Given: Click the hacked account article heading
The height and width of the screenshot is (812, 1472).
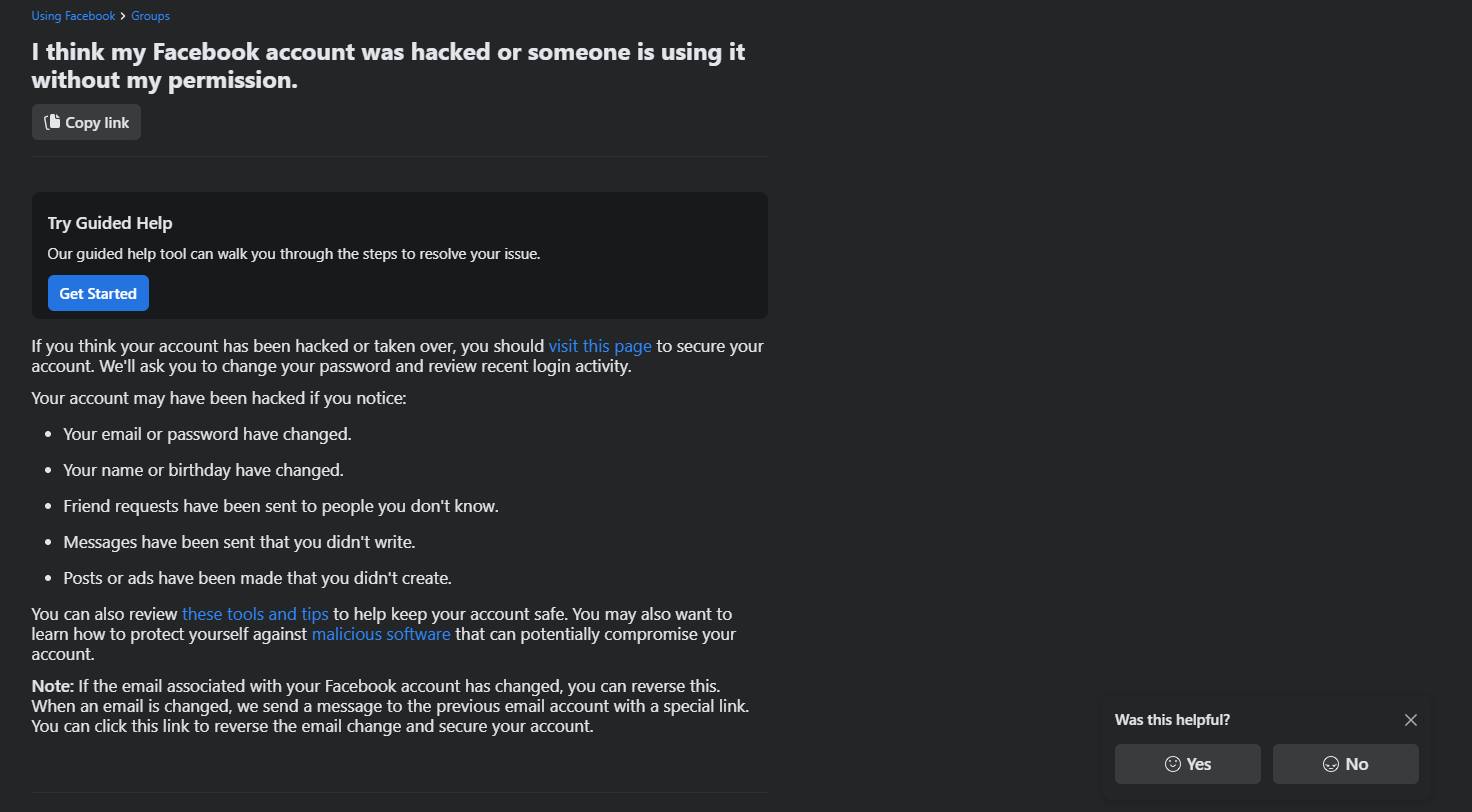Looking at the screenshot, I should tap(388, 66).
